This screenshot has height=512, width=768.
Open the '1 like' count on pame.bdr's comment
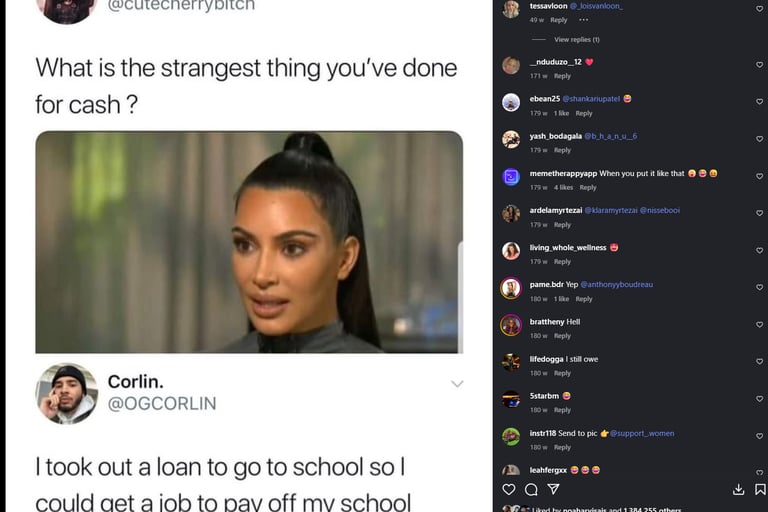[x=561, y=299]
